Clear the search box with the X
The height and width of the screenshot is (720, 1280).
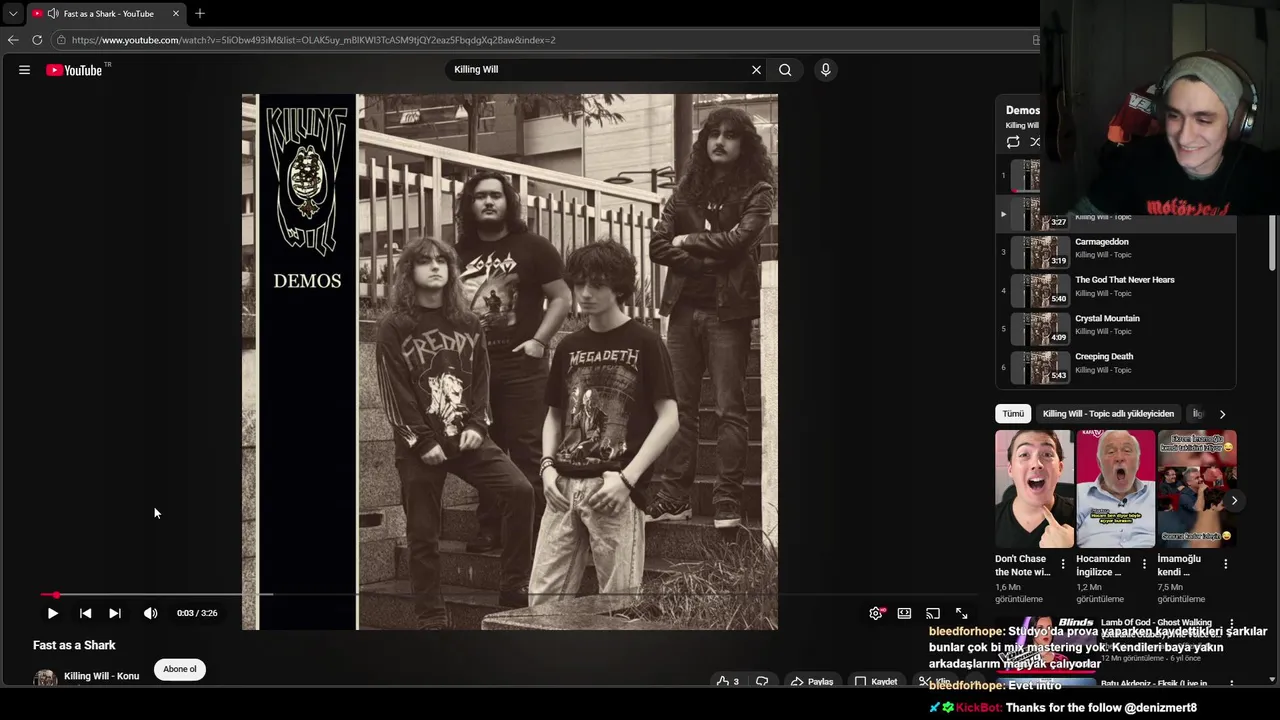tap(756, 70)
